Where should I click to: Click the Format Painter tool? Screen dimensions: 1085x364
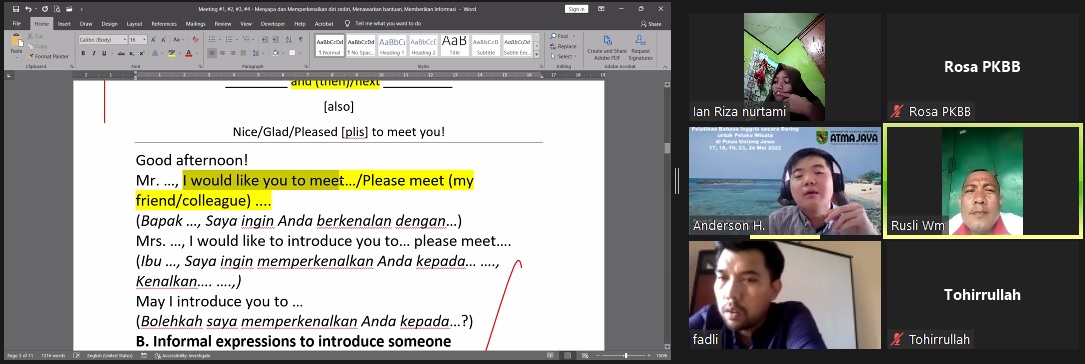(x=48, y=56)
